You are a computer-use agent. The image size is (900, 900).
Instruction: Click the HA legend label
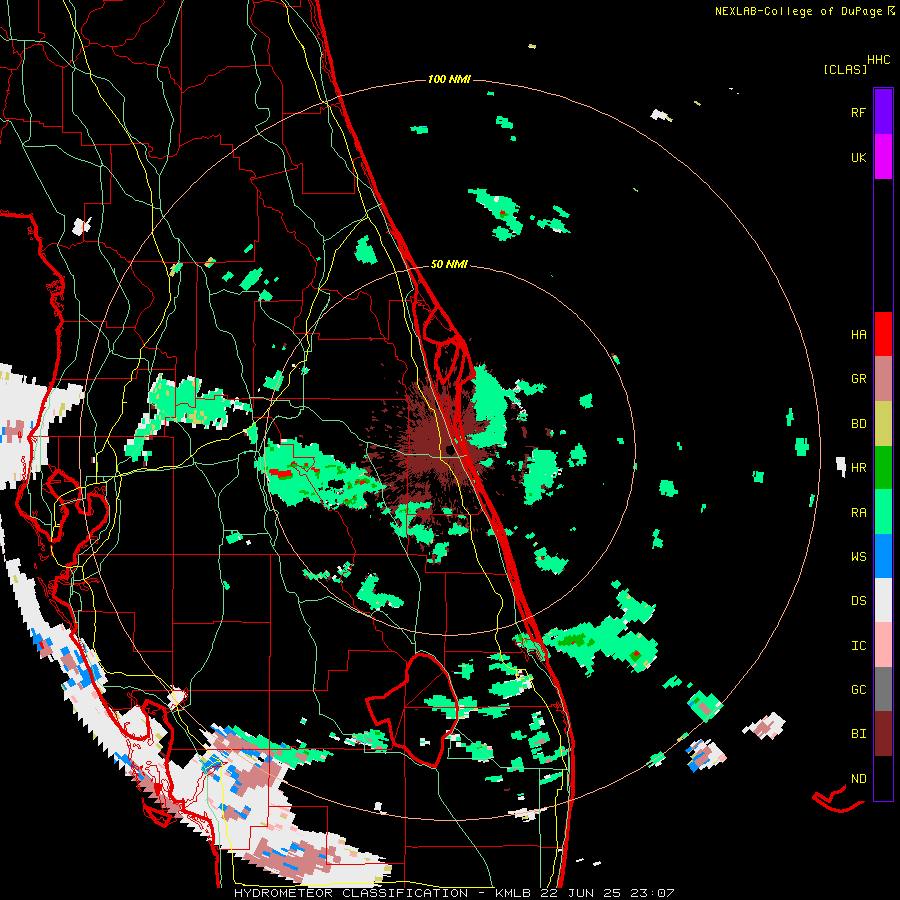859,335
